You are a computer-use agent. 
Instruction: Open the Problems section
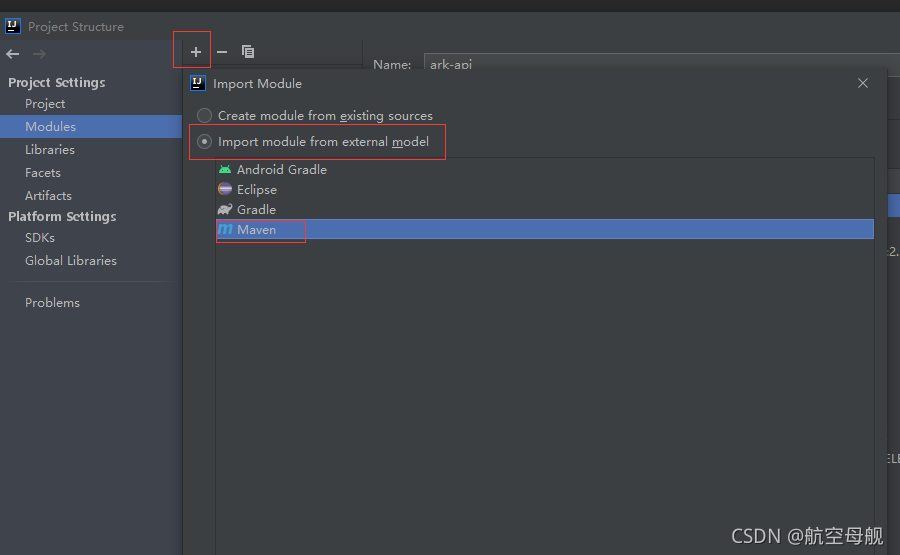[x=52, y=302]
